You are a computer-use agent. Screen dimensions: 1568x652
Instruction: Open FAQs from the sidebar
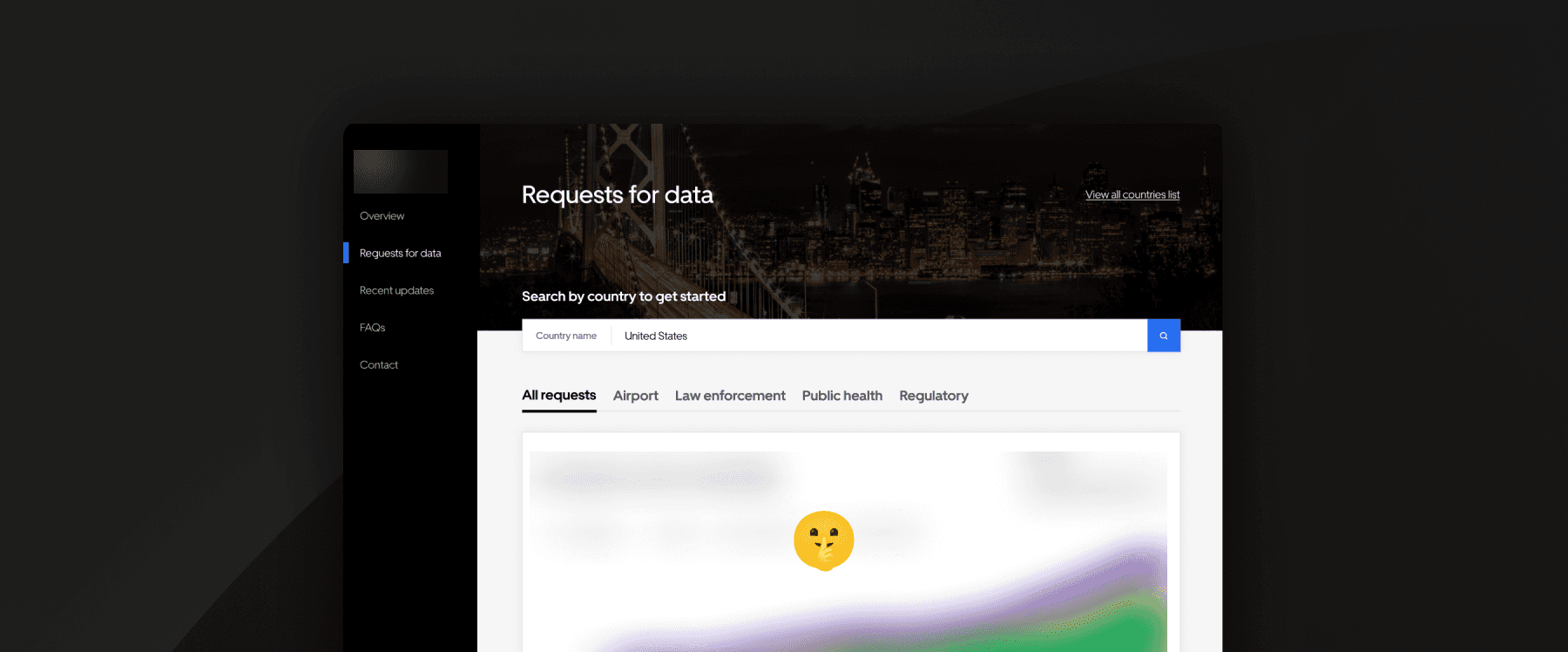click(372, 328)
